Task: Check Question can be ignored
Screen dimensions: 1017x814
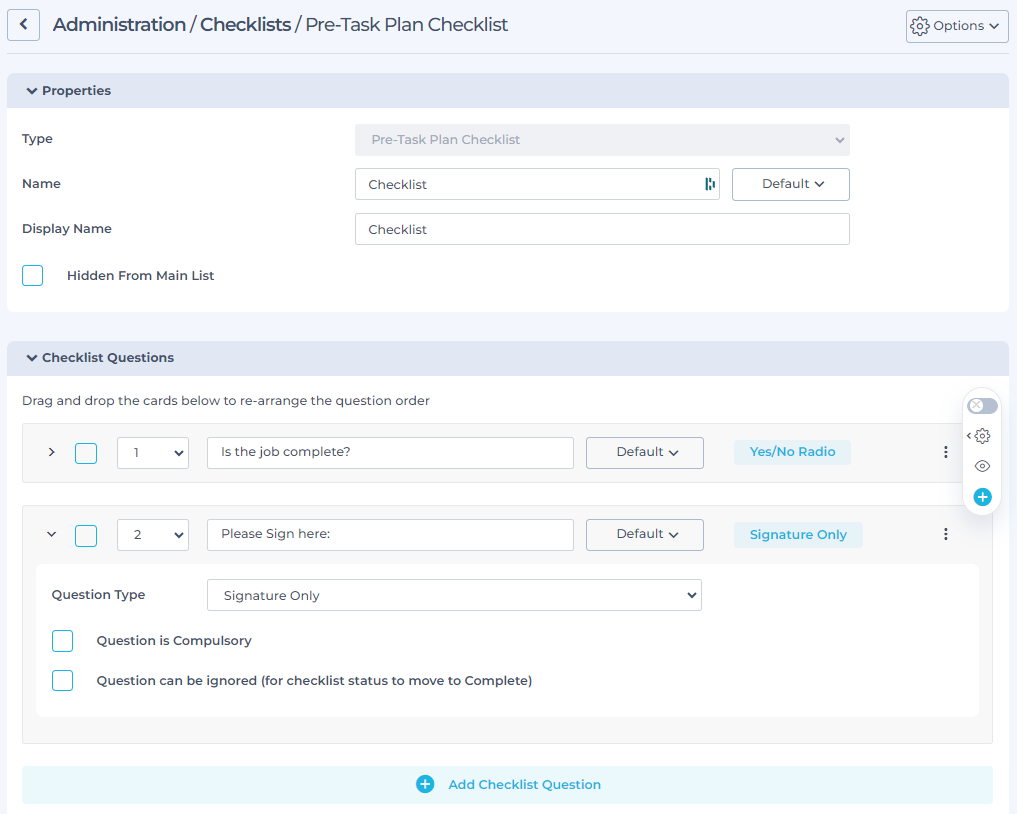Action: pos(62,680)
